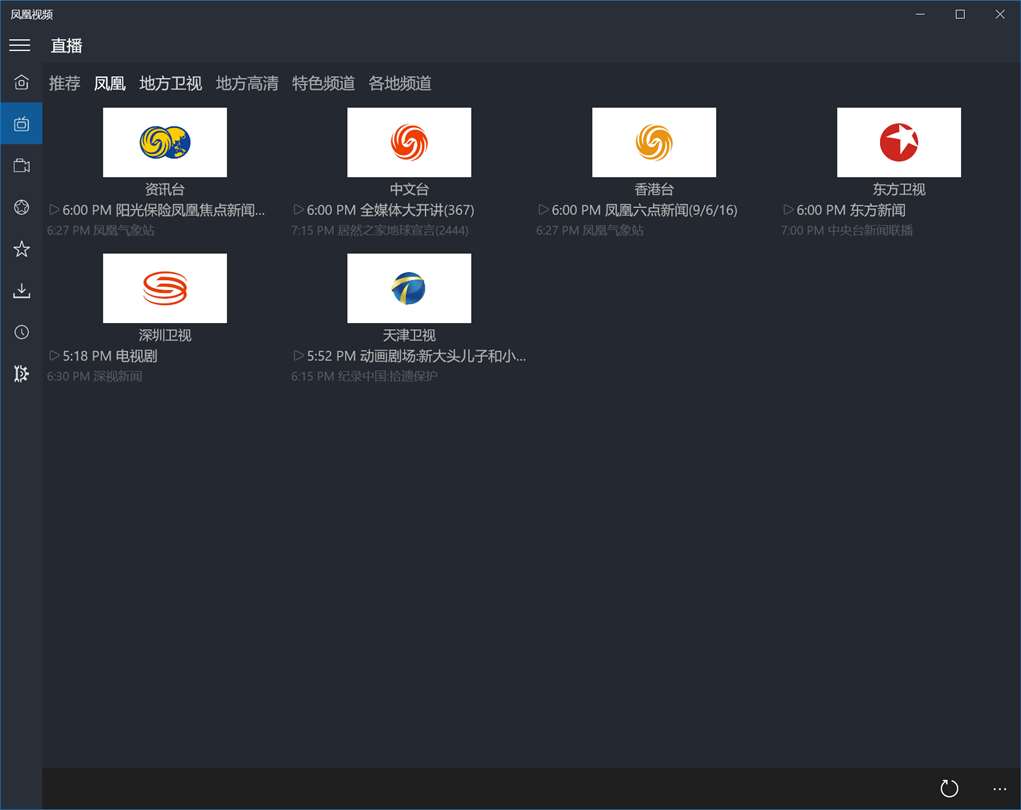Open favorites star icon in sidebar
Screen dimensions: 1021x810
pos(21,249)
